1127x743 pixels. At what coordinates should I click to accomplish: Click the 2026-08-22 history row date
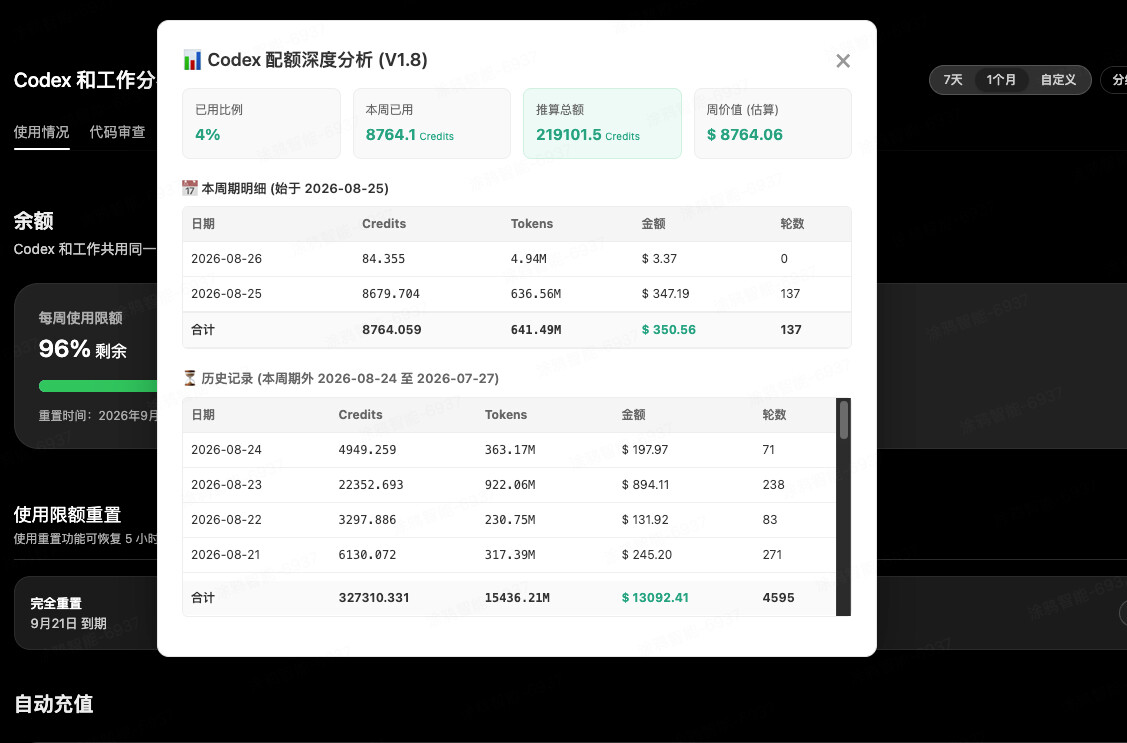tap(226, 520)
